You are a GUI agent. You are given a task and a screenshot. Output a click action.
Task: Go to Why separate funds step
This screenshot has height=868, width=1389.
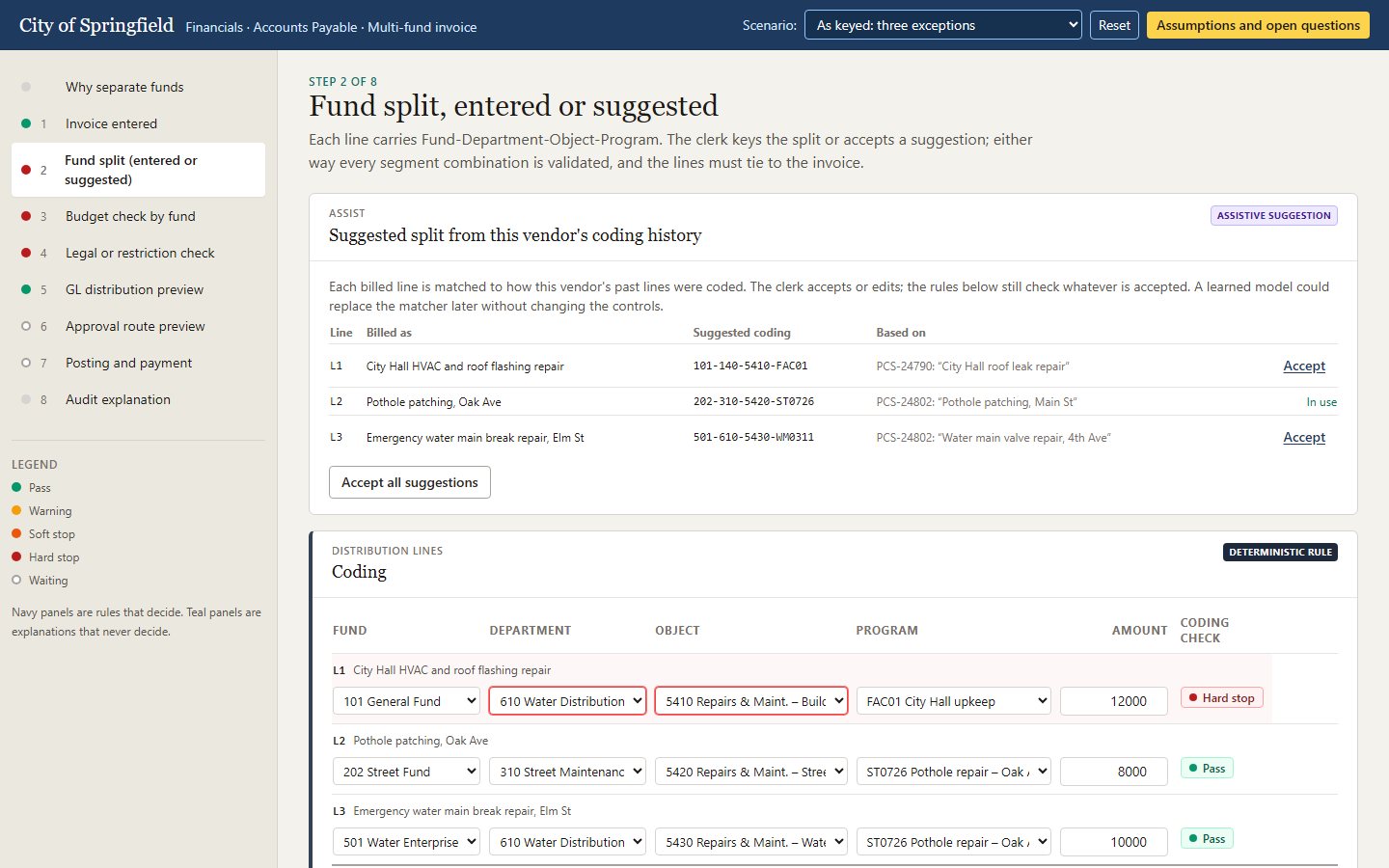[x=138, y=87]
